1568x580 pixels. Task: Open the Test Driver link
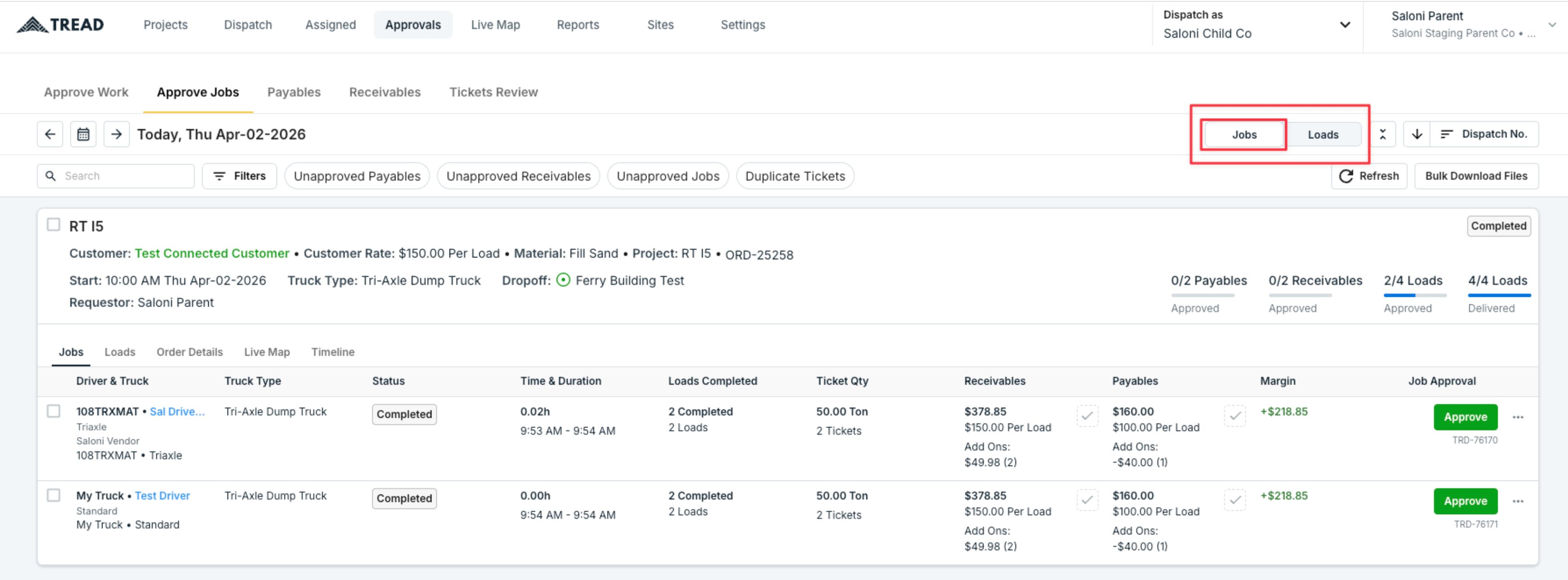(163, 495)
